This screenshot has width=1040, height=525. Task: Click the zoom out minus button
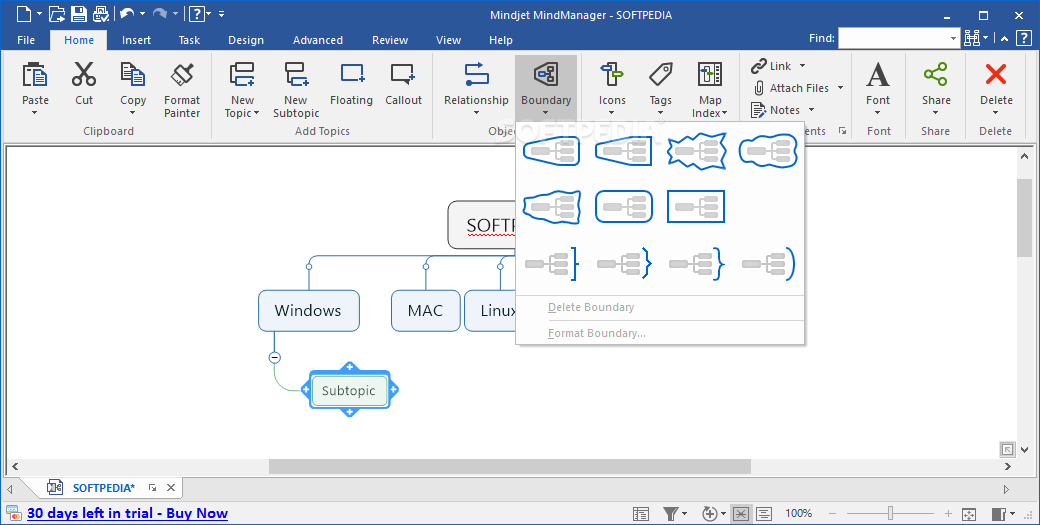(832, 514)
